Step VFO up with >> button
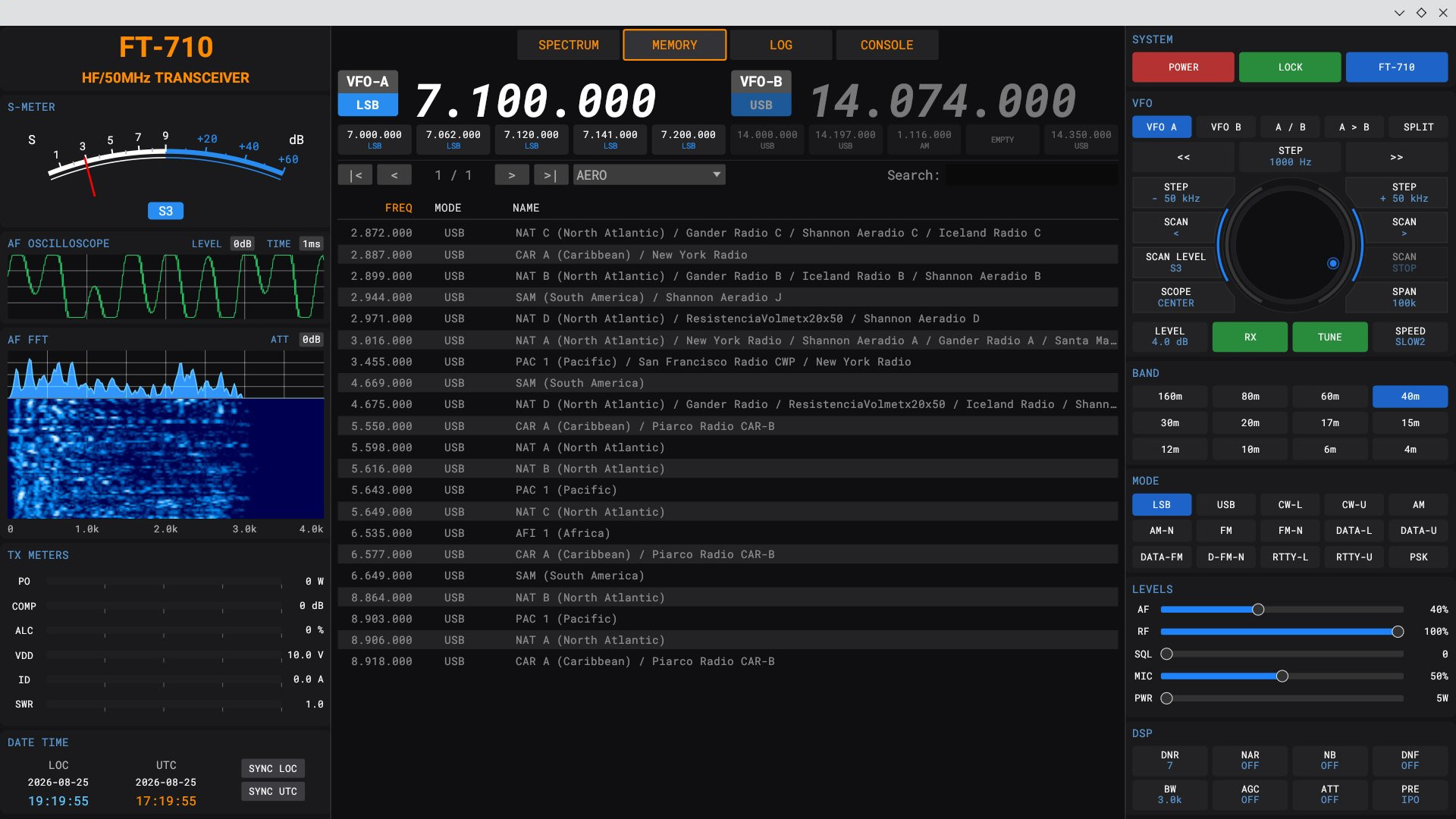This screenshot has height=819, width=1456. tap(1396, 157)
